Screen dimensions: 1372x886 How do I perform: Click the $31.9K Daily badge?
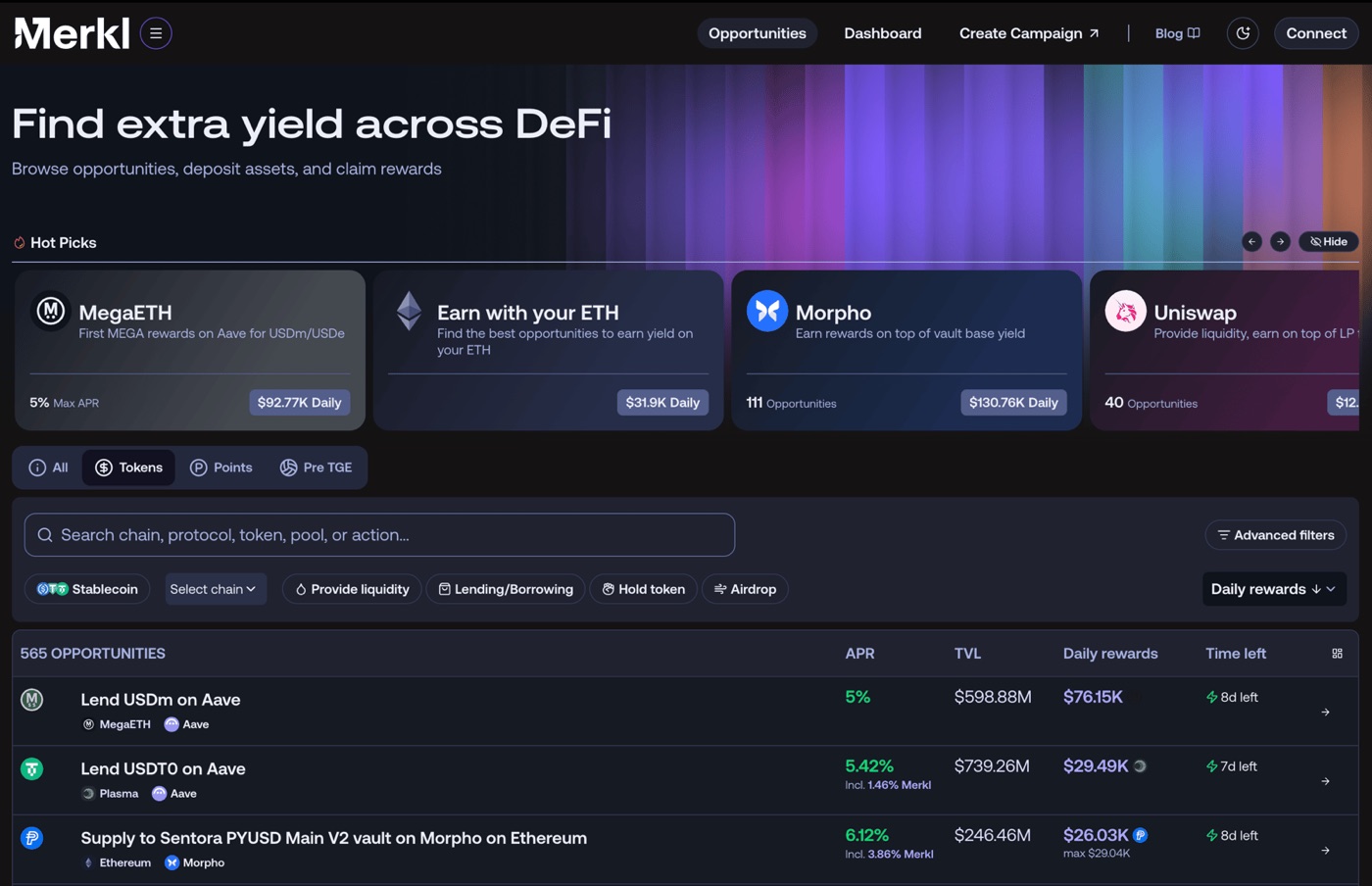tap(662, 403)
